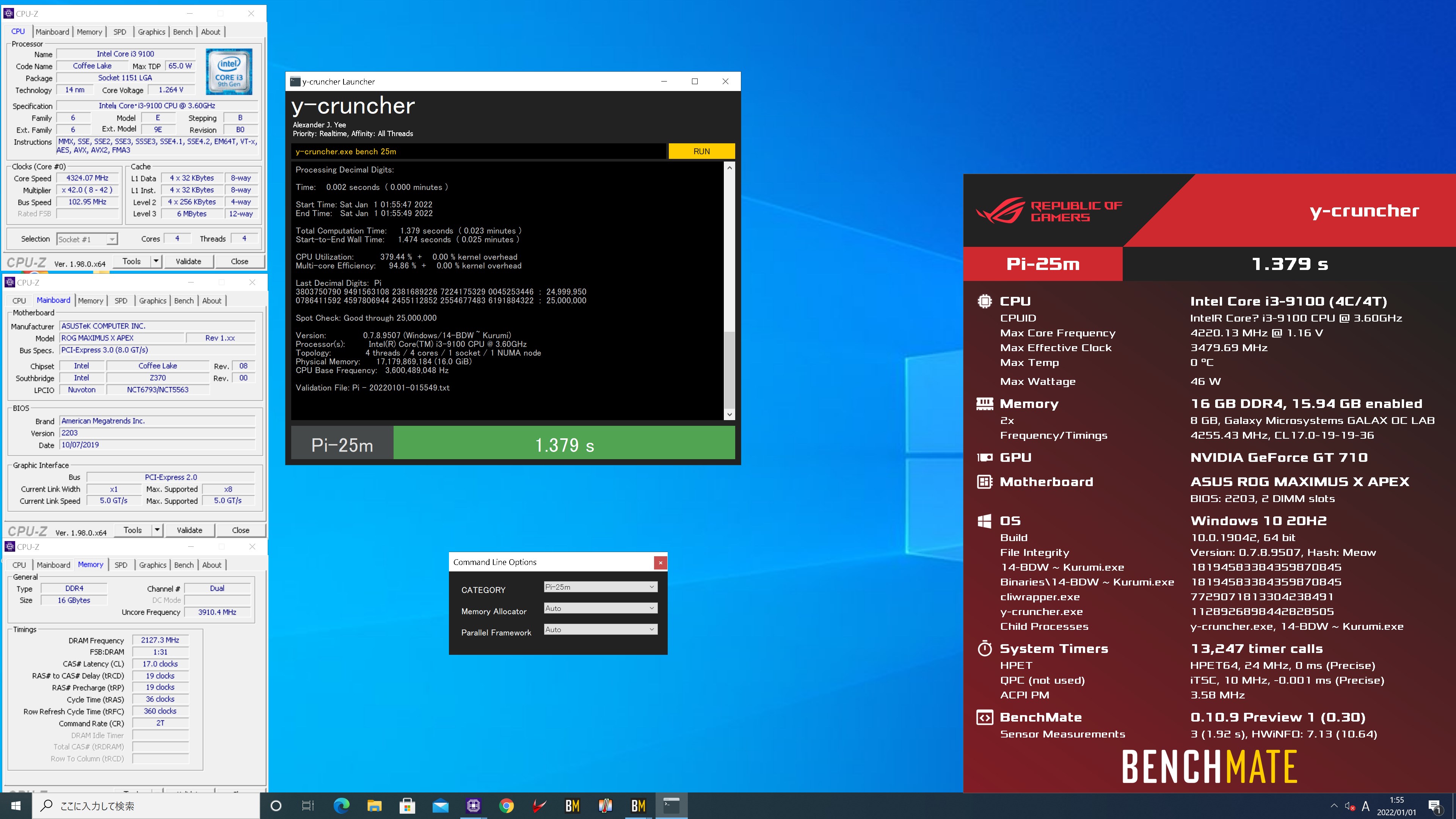Click the ROG Republic of Gamers logo
The height and width of the screenshot is (819, 1456).
click(1049, 210)
